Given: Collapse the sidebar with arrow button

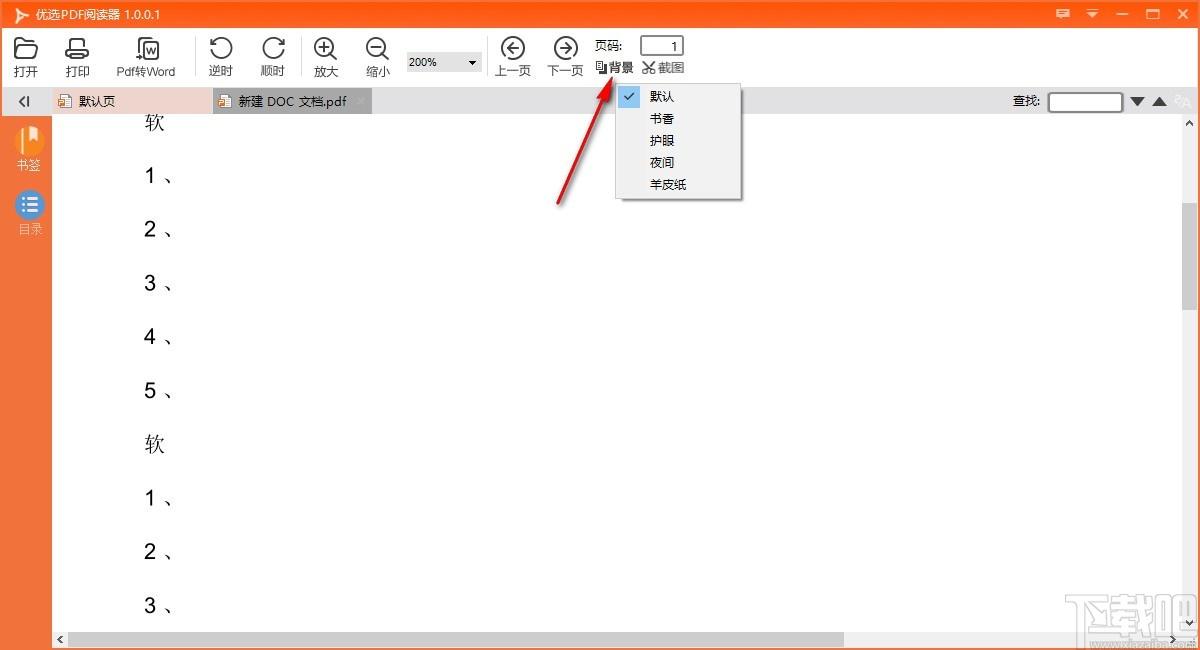Looking at the screenshot, I should pos(25,101).
